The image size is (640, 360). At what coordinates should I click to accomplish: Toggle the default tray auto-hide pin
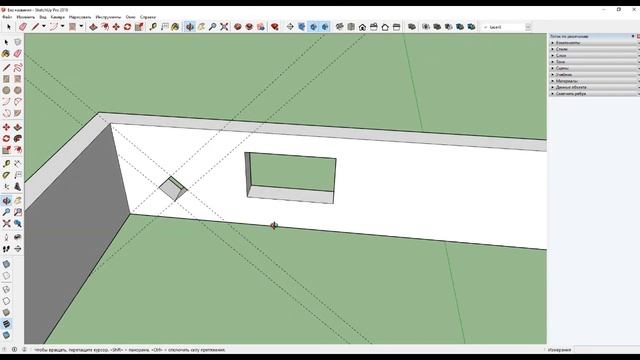coord(633,36)
